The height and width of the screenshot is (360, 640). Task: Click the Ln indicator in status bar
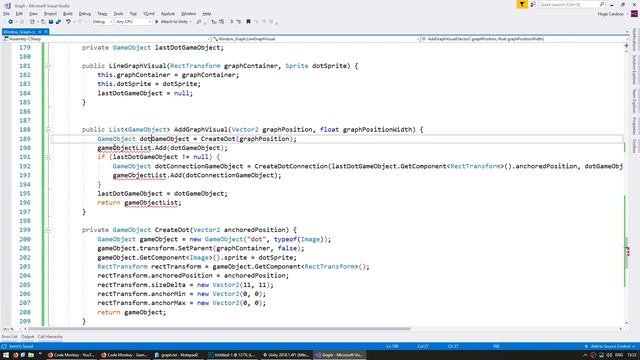click(x=392, y=346)
